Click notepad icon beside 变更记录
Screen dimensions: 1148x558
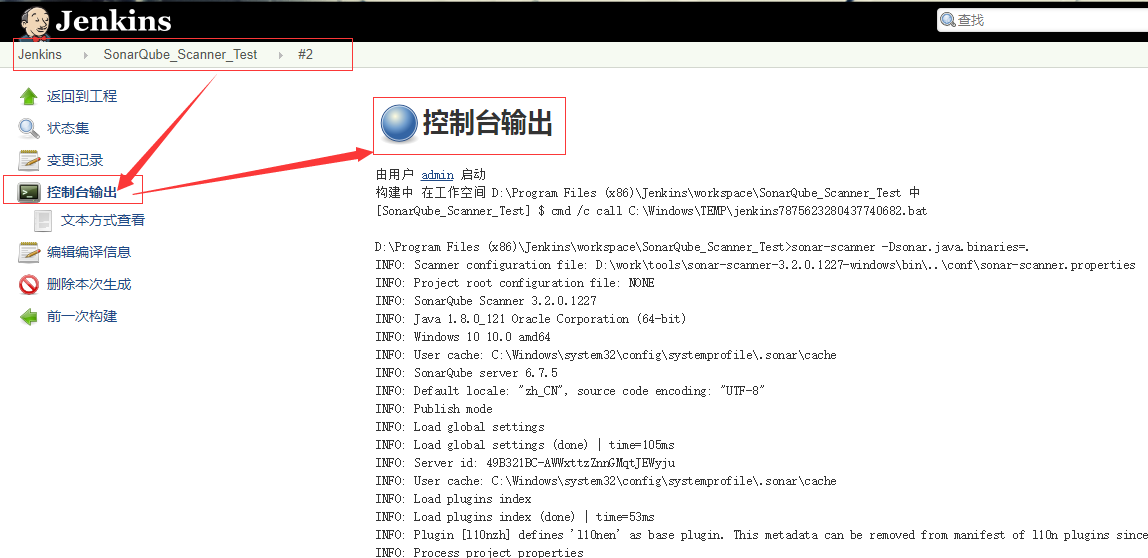29,160
